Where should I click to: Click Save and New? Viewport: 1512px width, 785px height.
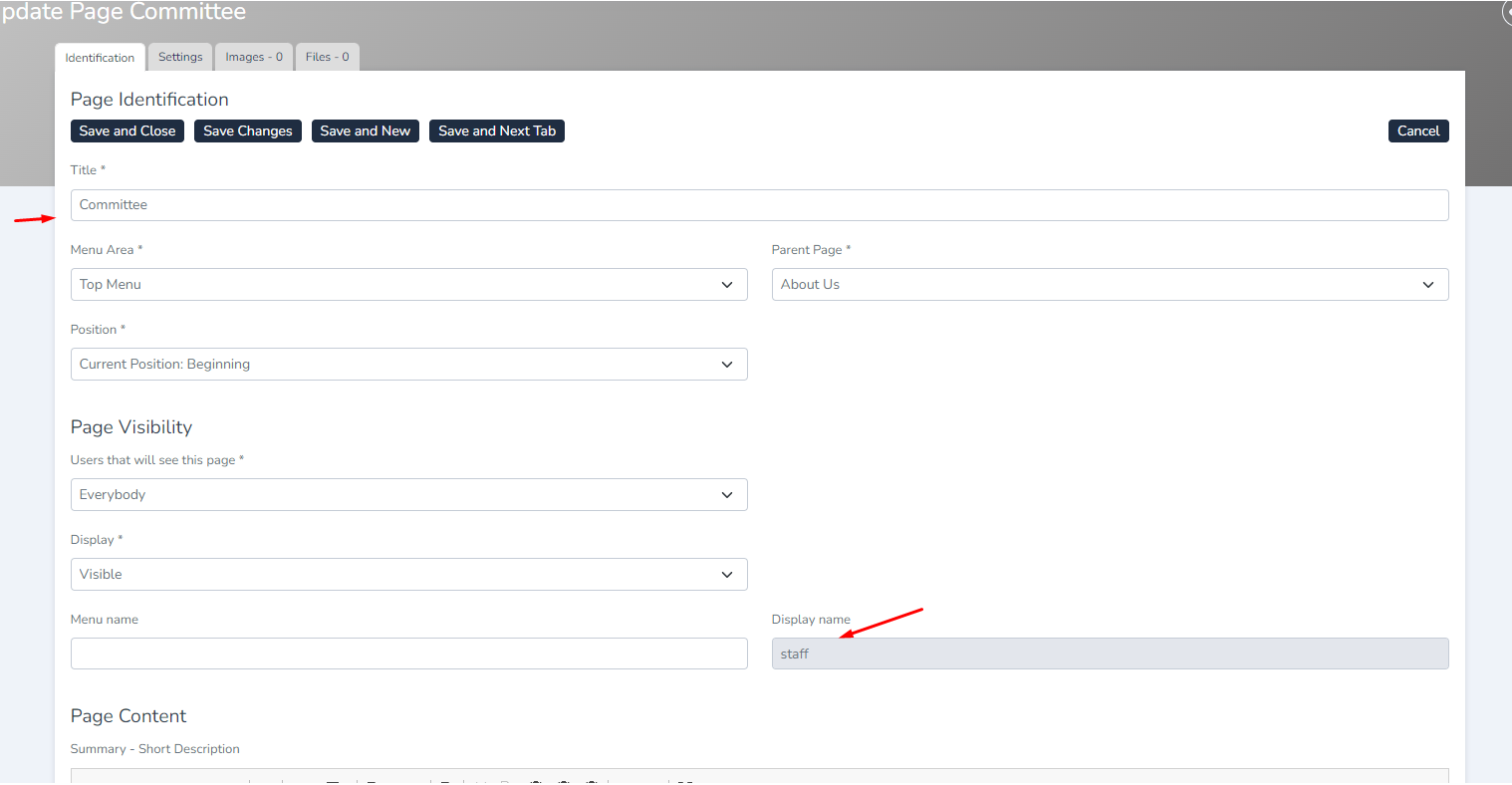click(x=365, y=131)
